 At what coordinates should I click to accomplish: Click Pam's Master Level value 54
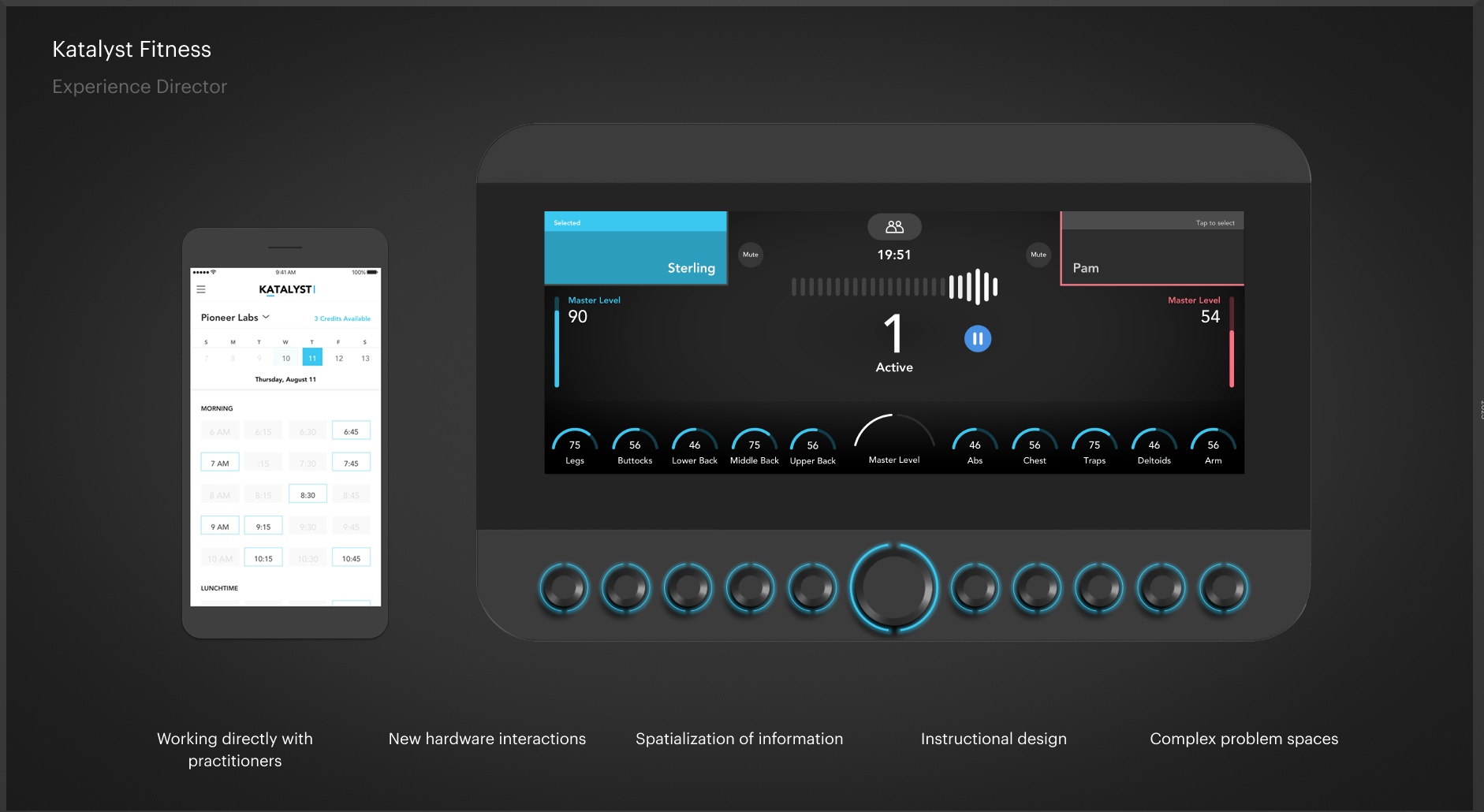tap(1210, 317)
